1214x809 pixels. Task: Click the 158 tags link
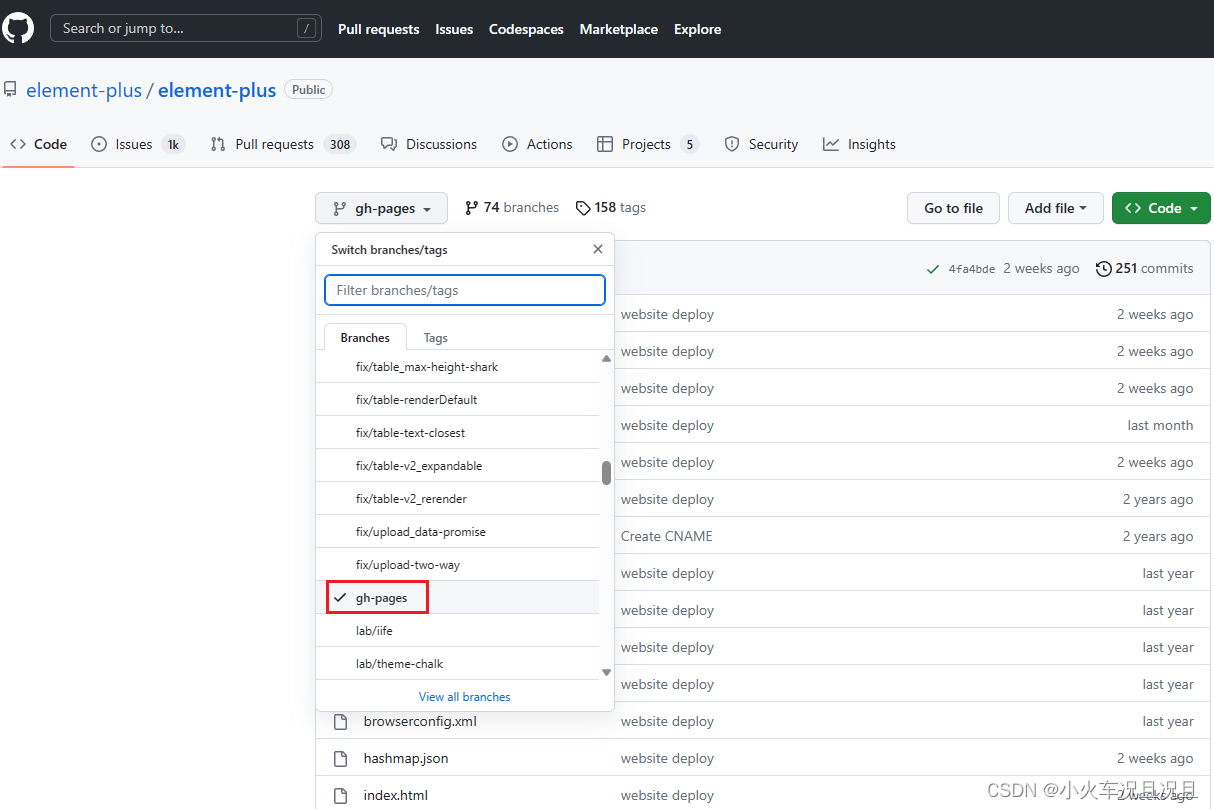610,208
